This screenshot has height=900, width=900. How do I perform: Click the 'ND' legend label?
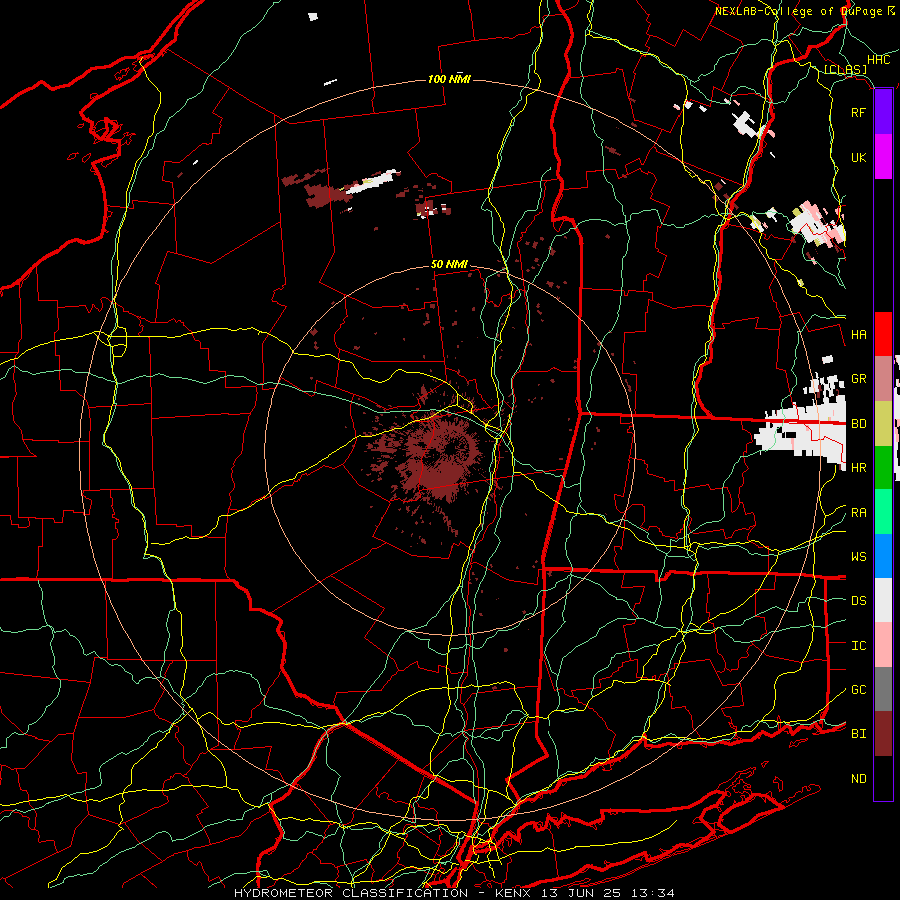coord(859,779)
